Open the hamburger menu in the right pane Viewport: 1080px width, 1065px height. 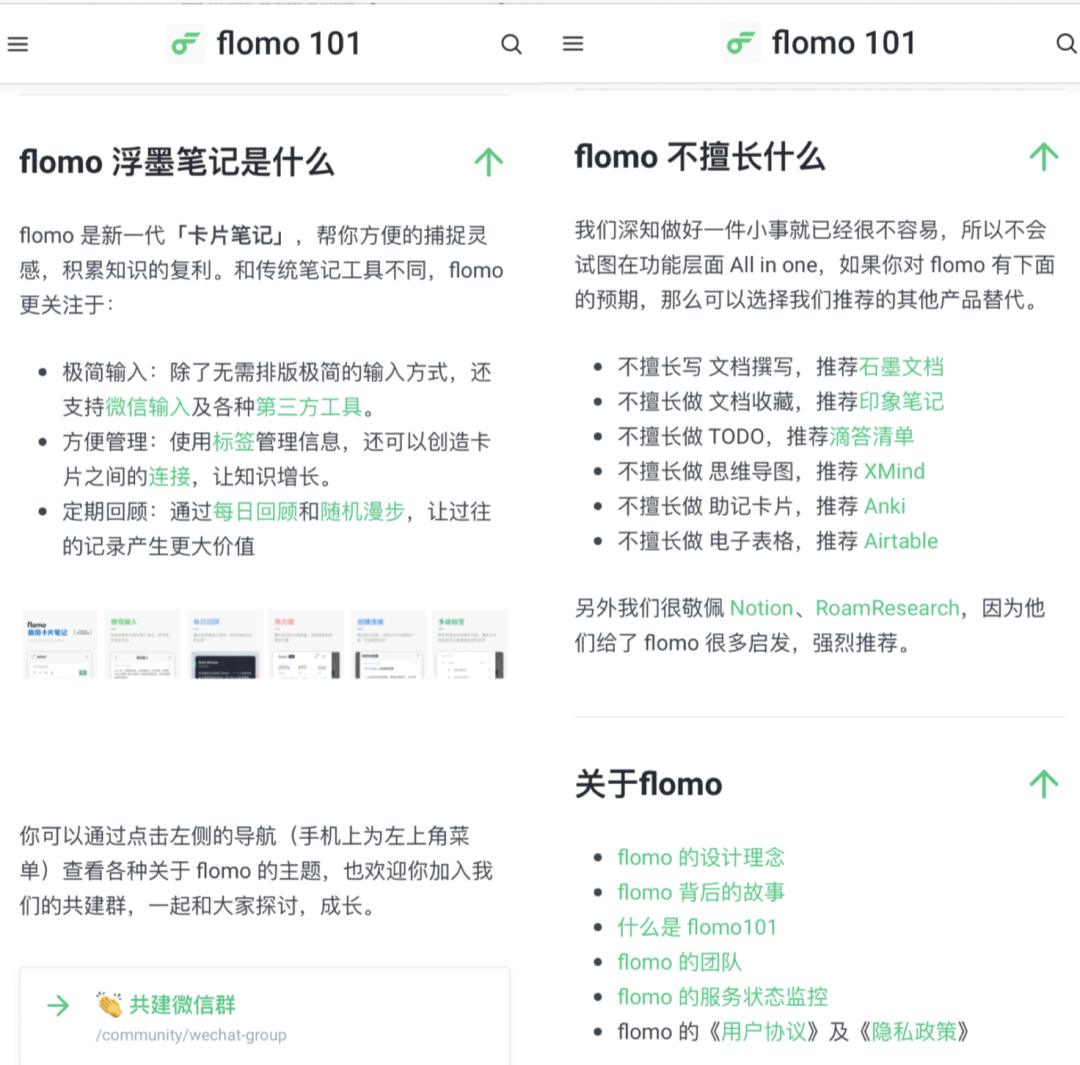573,44
